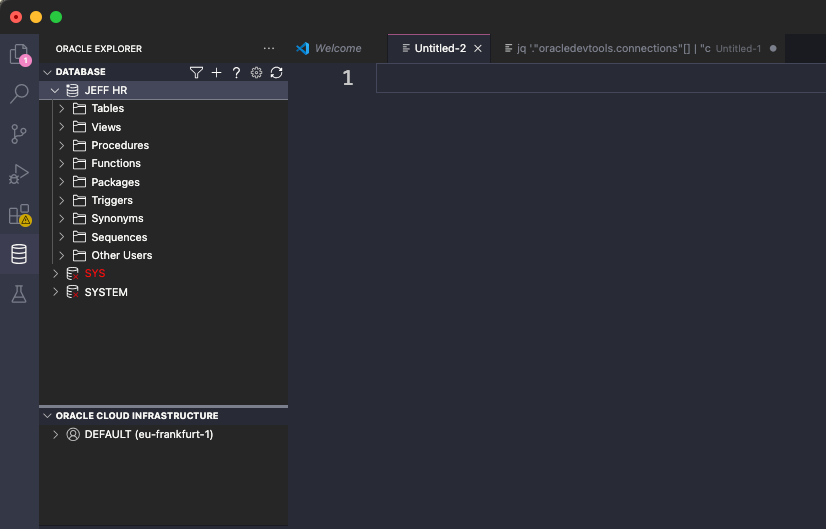Click the filter icon in Database header
This screenshot has height=529, width=826.
[x=196, y=72]
